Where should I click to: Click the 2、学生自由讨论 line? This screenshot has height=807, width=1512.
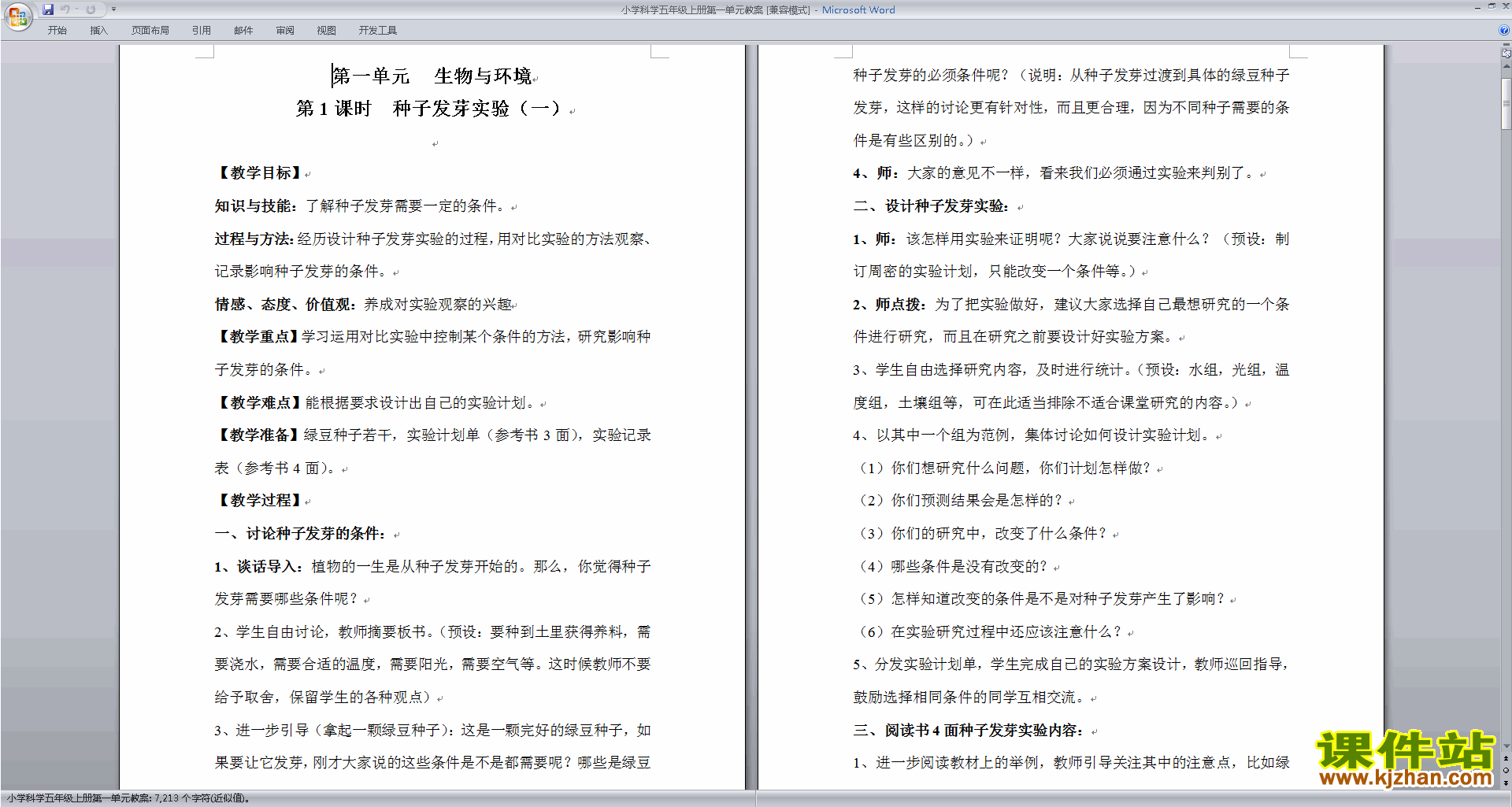pos(433,632)
